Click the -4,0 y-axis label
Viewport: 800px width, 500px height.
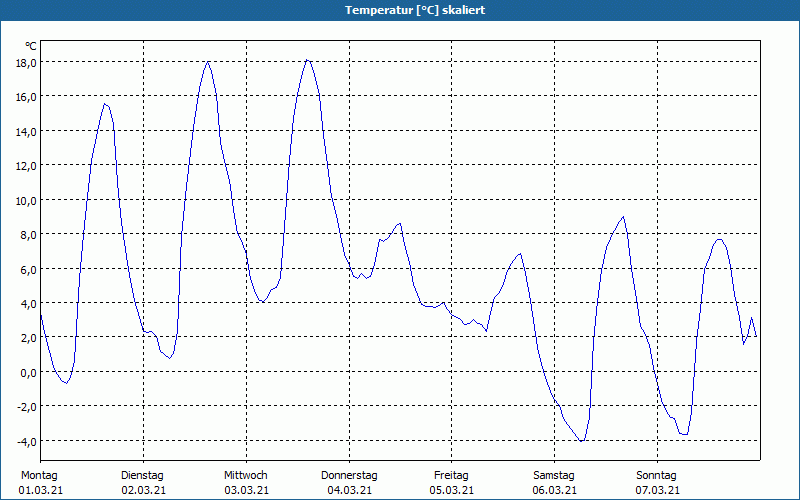(x=24, y=441)
